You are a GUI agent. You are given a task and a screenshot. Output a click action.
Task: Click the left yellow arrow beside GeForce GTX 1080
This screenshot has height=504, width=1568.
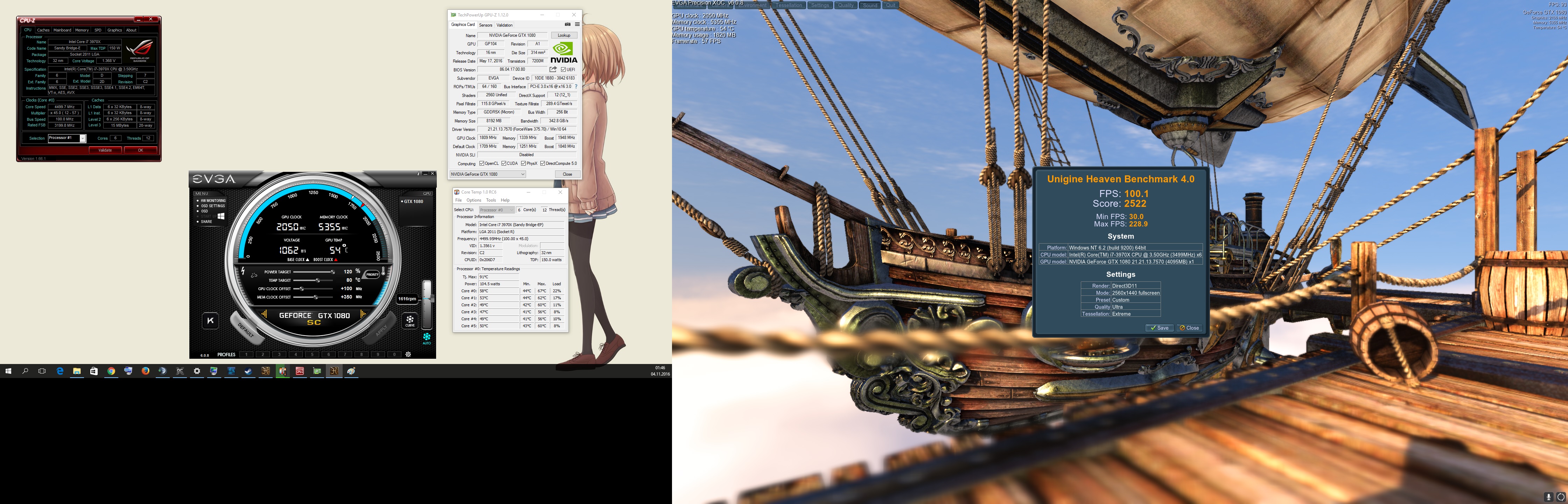click(x=264, y=314)
